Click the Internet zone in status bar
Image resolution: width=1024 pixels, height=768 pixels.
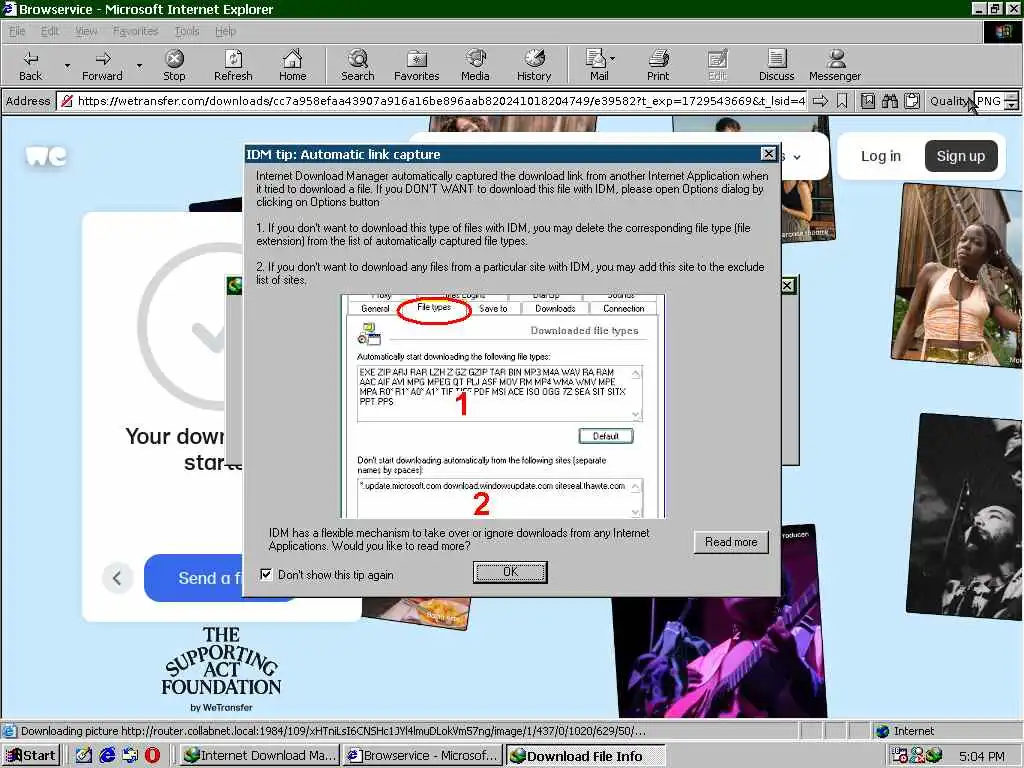tap(913, 731)
